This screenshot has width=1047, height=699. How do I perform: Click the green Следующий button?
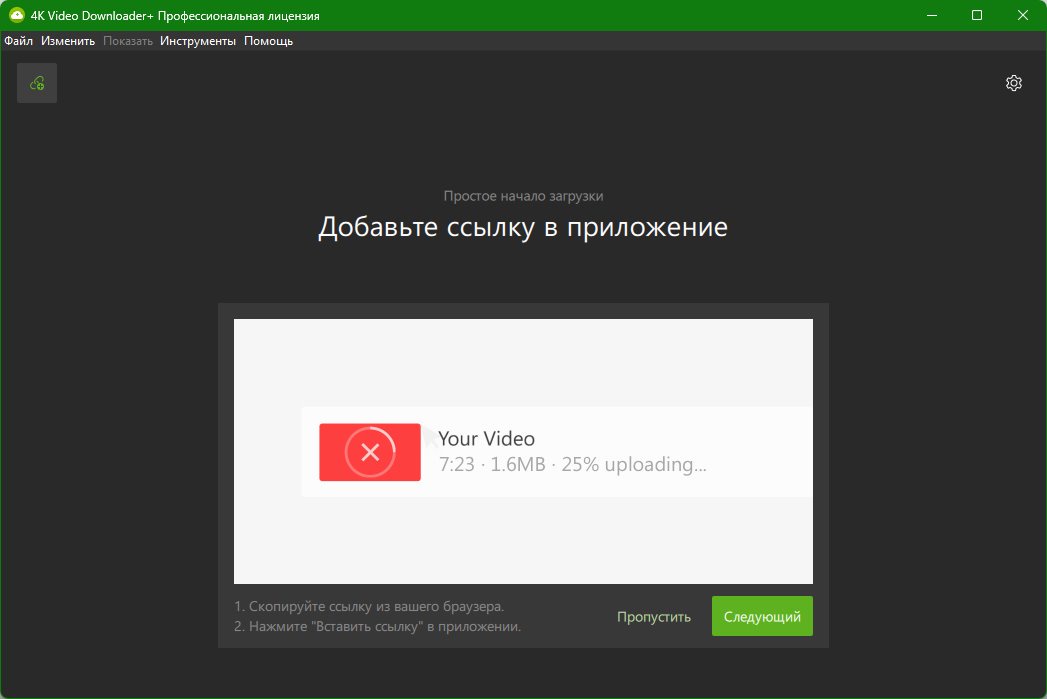(762, 616)
